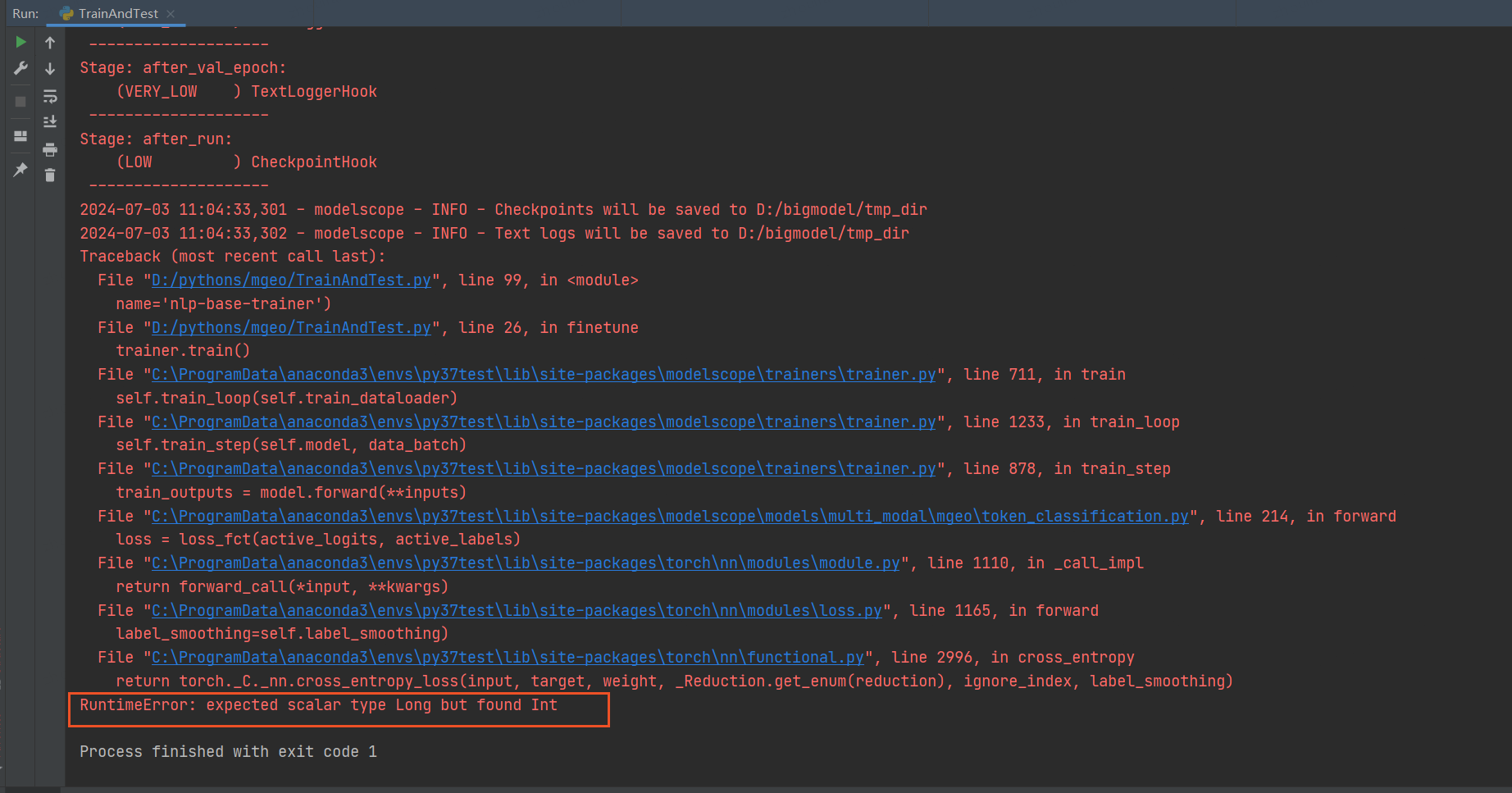Click 'train_outputs = model.forward(**inputs)' line
Screen dimensions: 1512x793
click(x=291, y=492)
